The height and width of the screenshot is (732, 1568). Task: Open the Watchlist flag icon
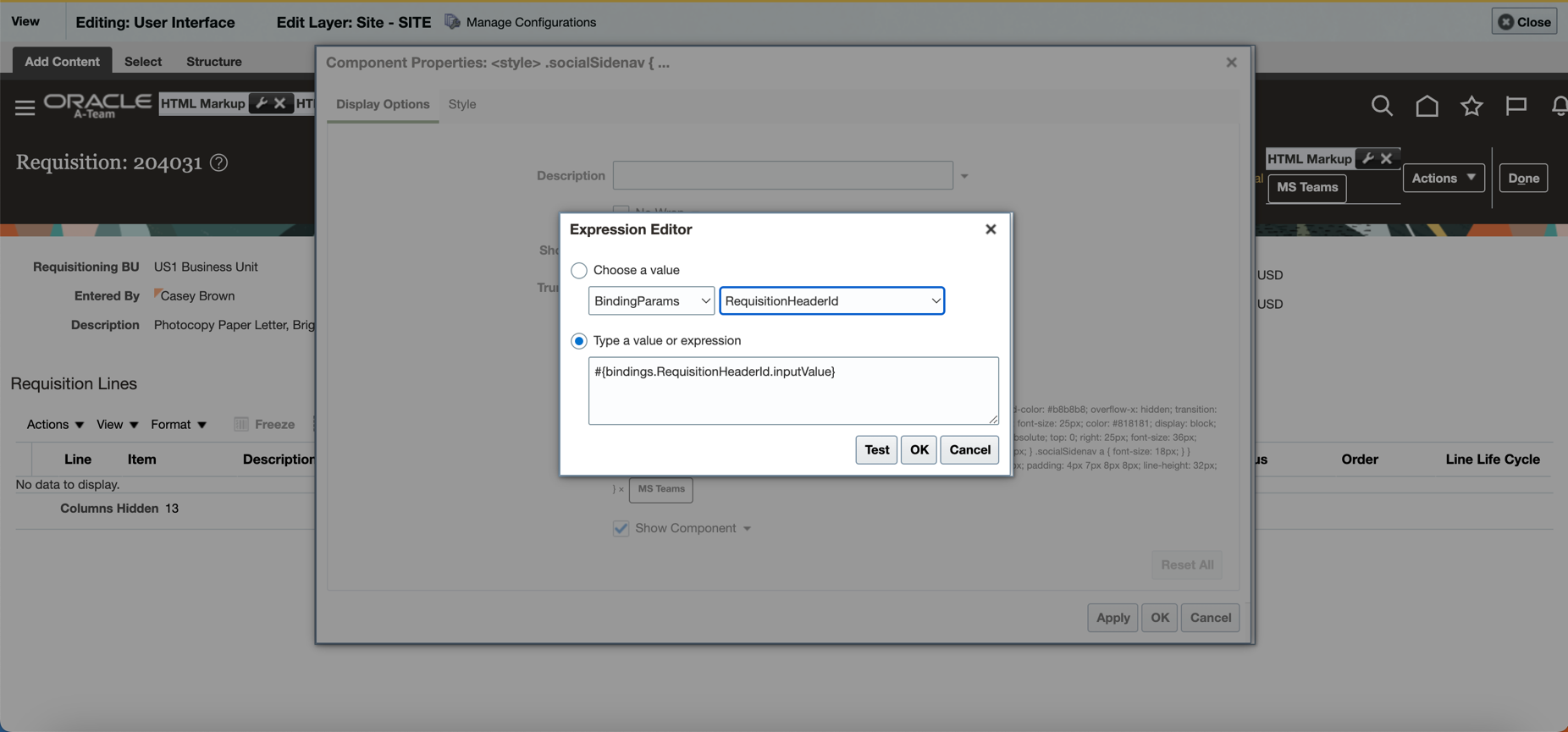(x=1516, y=106)
